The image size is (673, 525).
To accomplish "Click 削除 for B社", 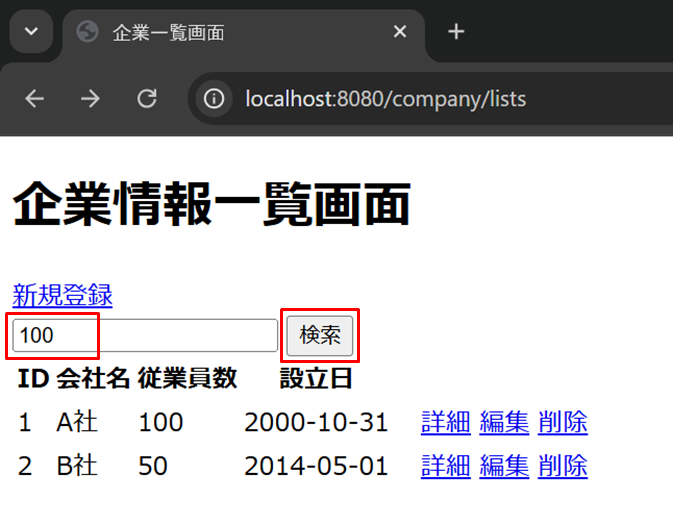I will tap(563, 466).
